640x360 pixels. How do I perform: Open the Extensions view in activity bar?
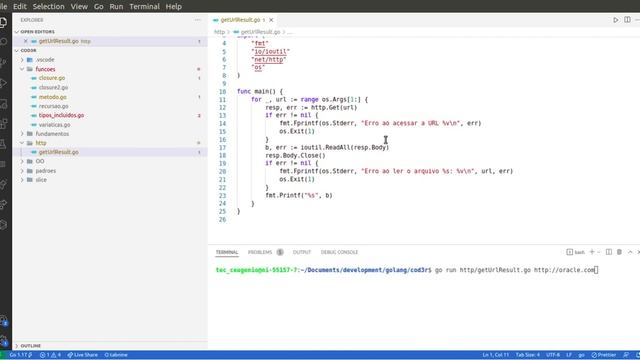pos(3,123)
